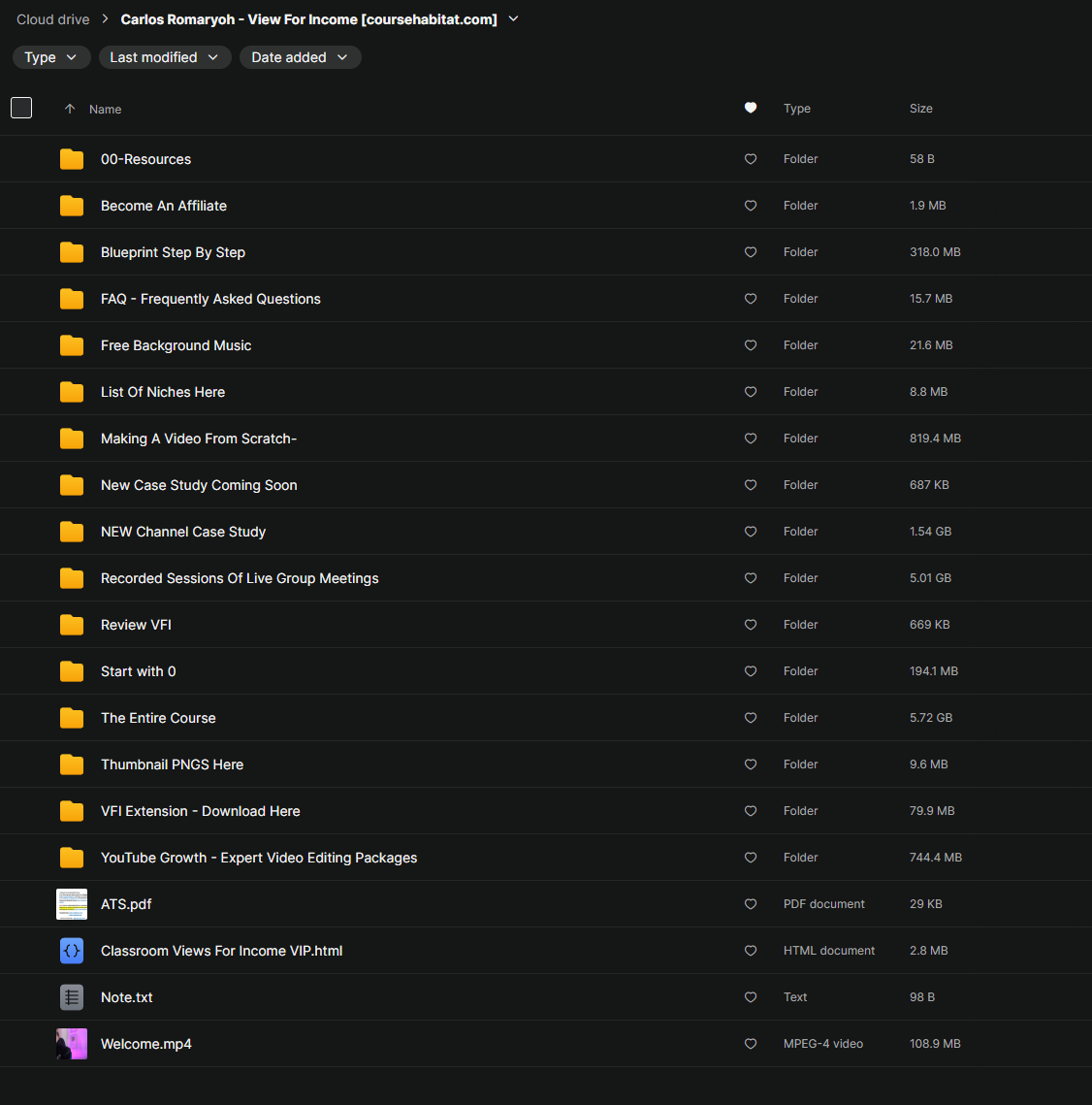This screenshot has width=1092, height=1105.
Task: Select the 'Welcome.mp4' file name
Action: [x=145, y=1045]
